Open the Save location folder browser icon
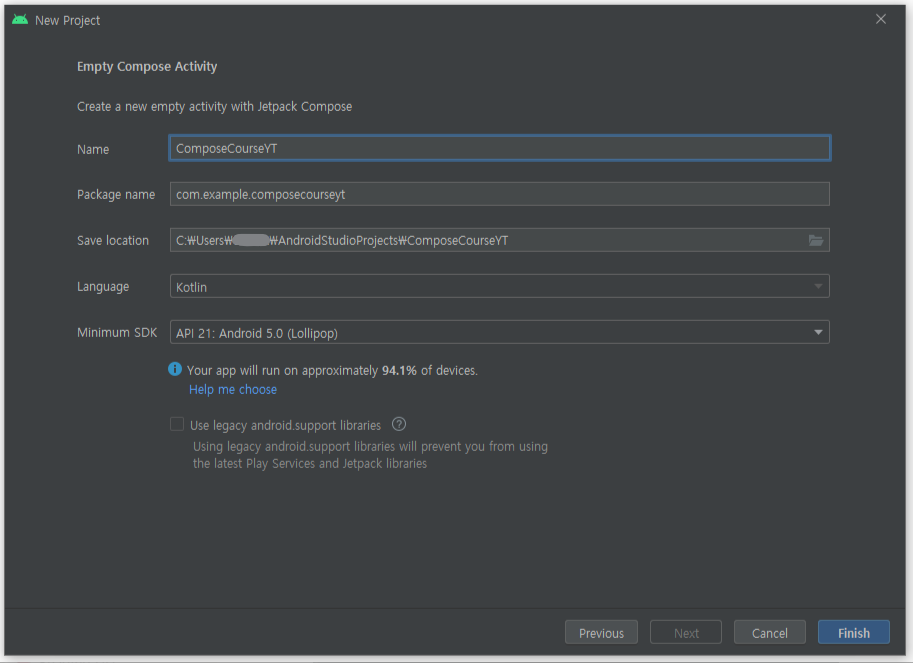The width and height of the screenshot is (913, 663). (x=816, y=240)
